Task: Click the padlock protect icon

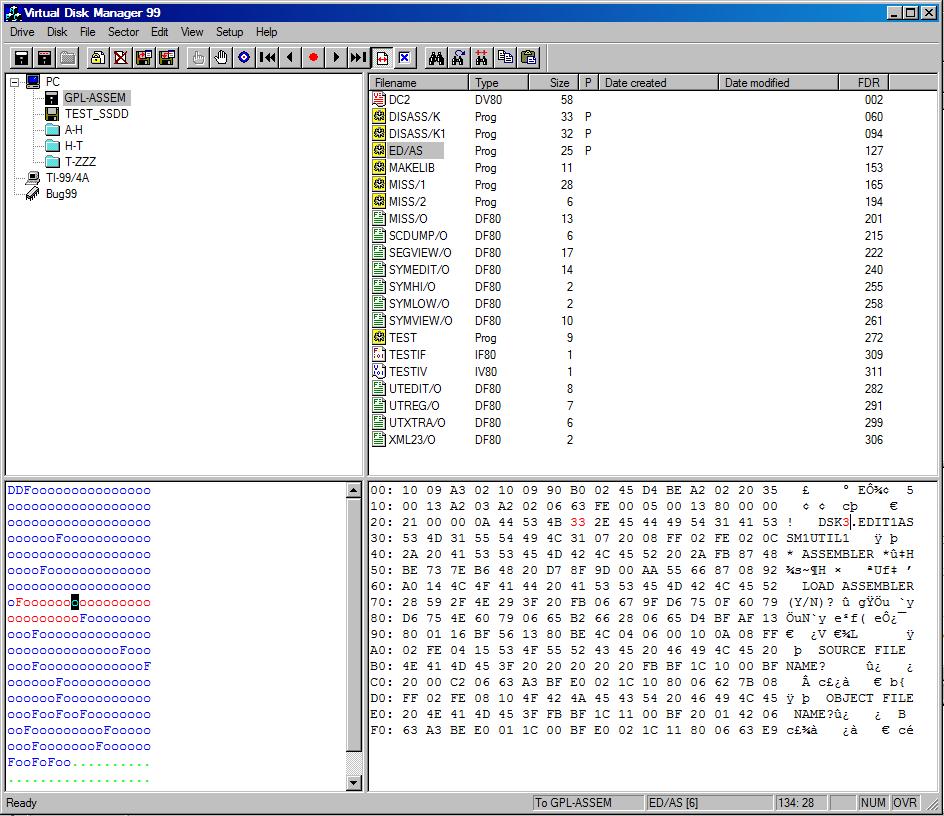Action: tap(98, 58)
